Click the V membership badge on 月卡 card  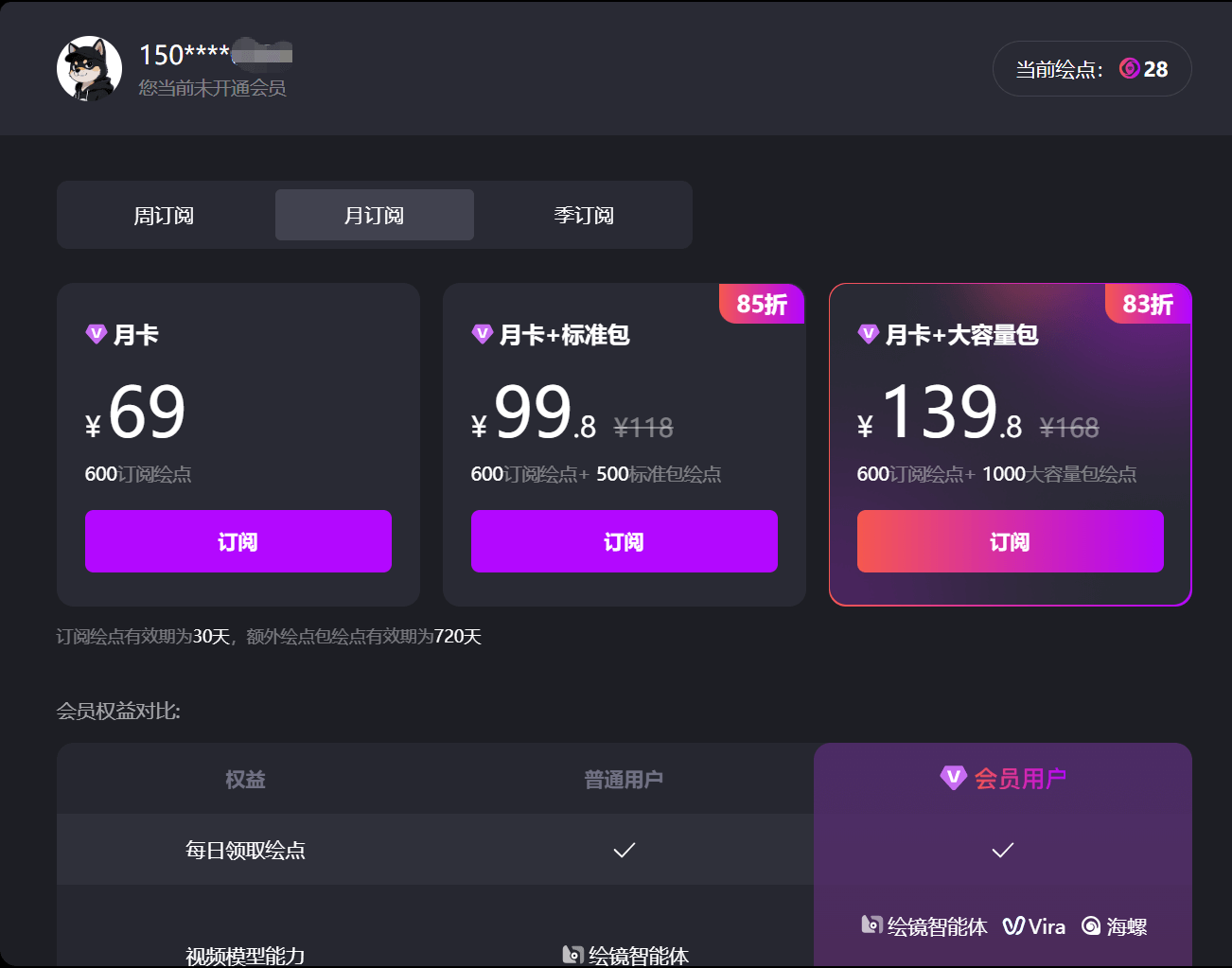[x=95, y=334]
